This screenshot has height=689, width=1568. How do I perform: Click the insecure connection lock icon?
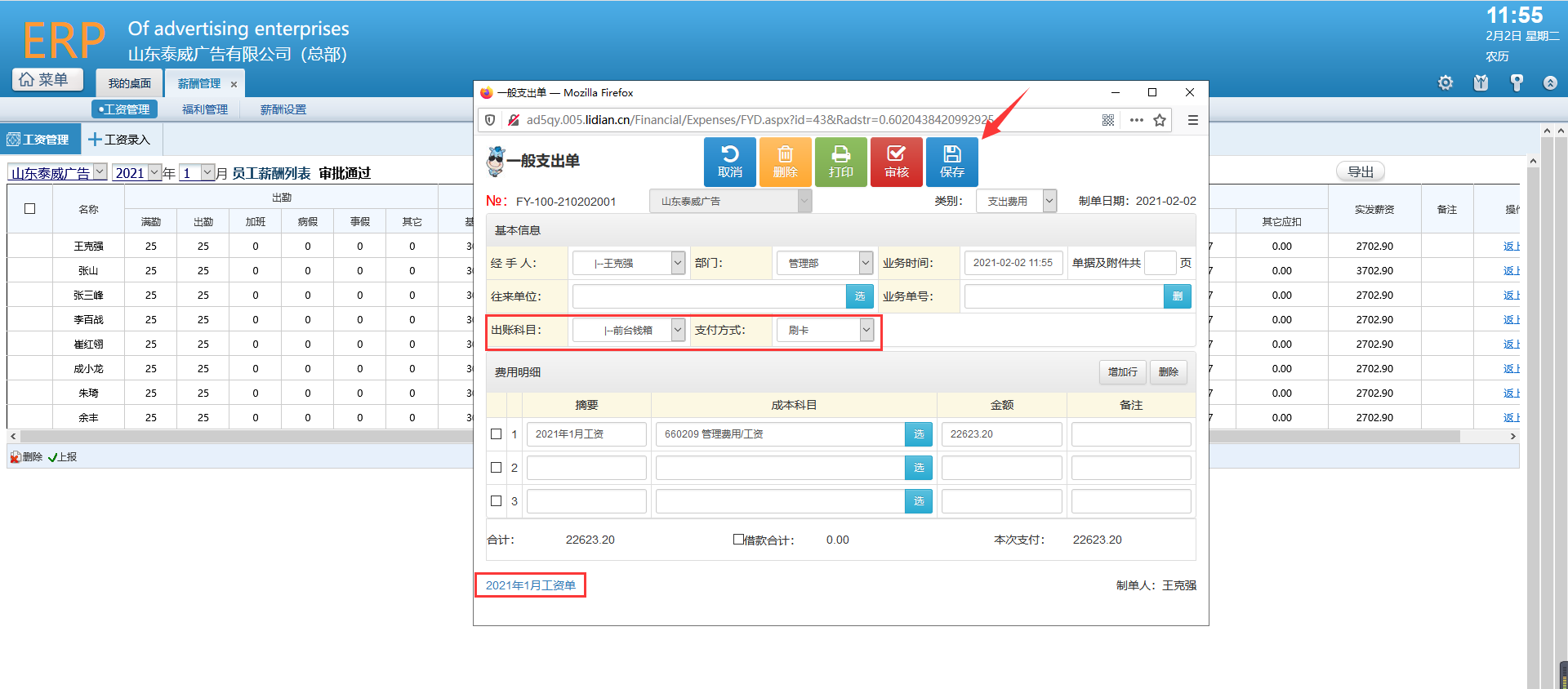tap(514, 120)
